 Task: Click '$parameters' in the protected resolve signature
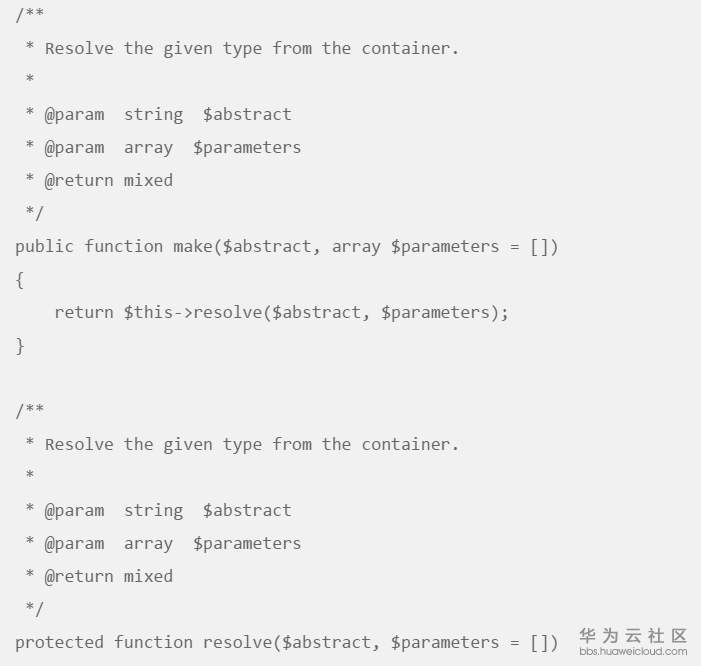[445, 642]
